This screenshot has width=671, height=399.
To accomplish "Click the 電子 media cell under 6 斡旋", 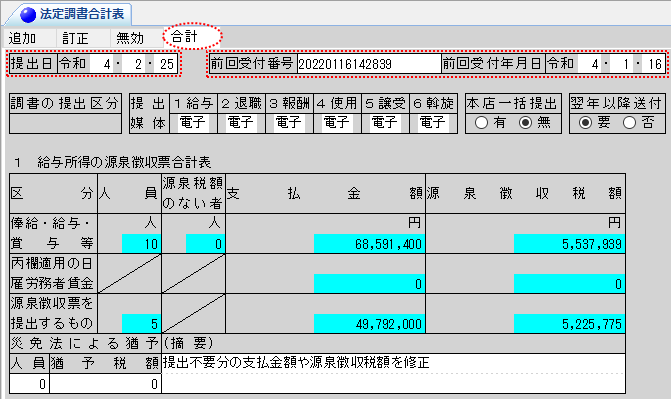I will [x=433, y=123].
